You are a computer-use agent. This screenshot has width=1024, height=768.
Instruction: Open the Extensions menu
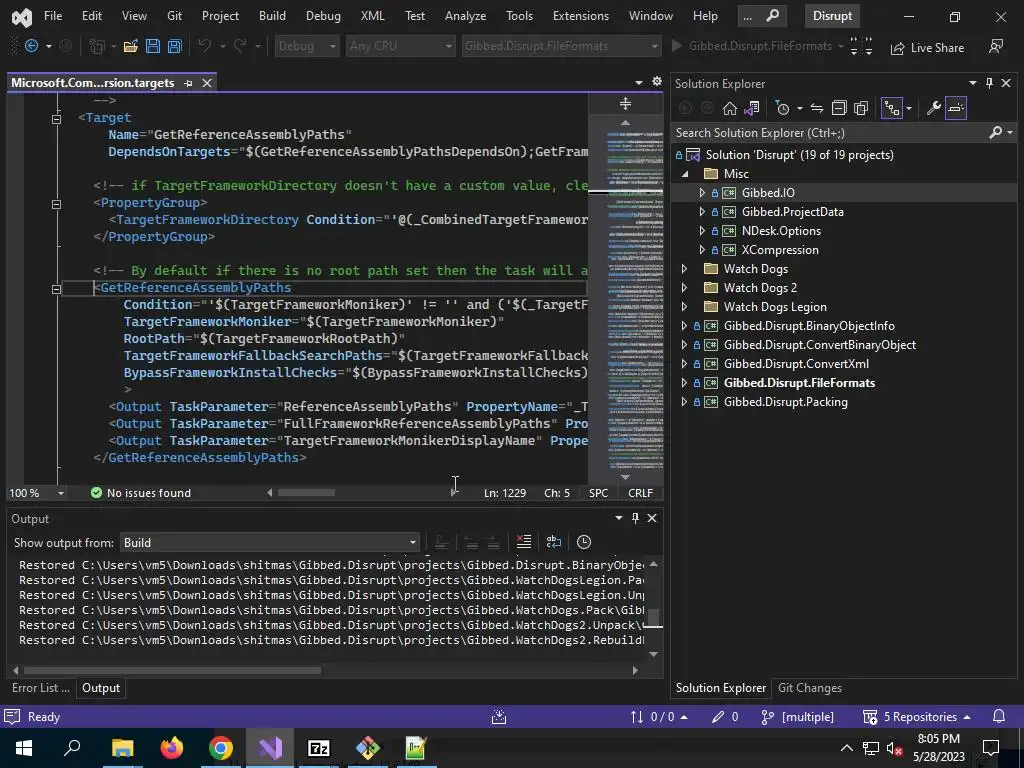click(581, 16)
